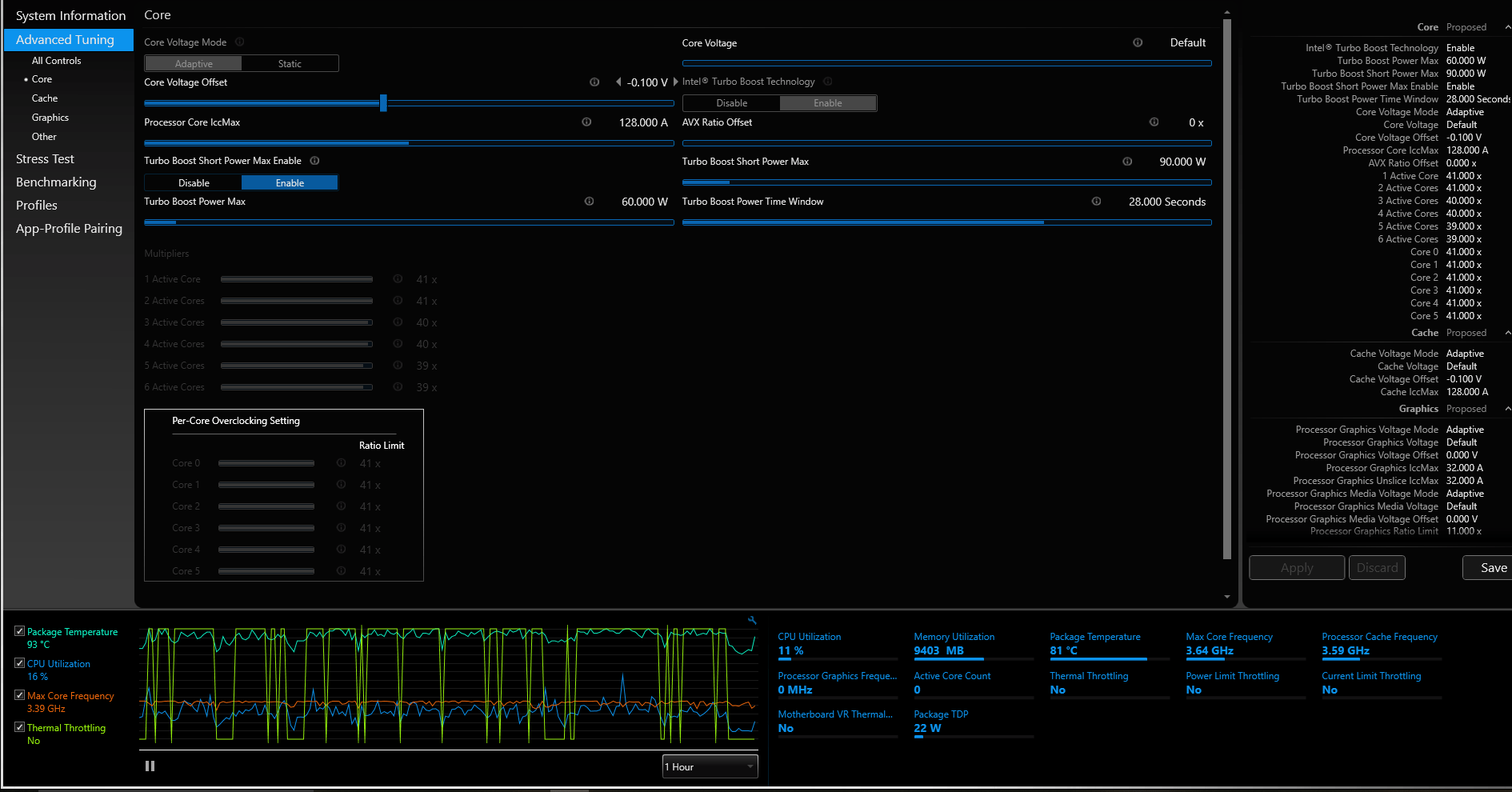Click the Apply button
Screen dimensions: 1512x792
pos(1297,568)
